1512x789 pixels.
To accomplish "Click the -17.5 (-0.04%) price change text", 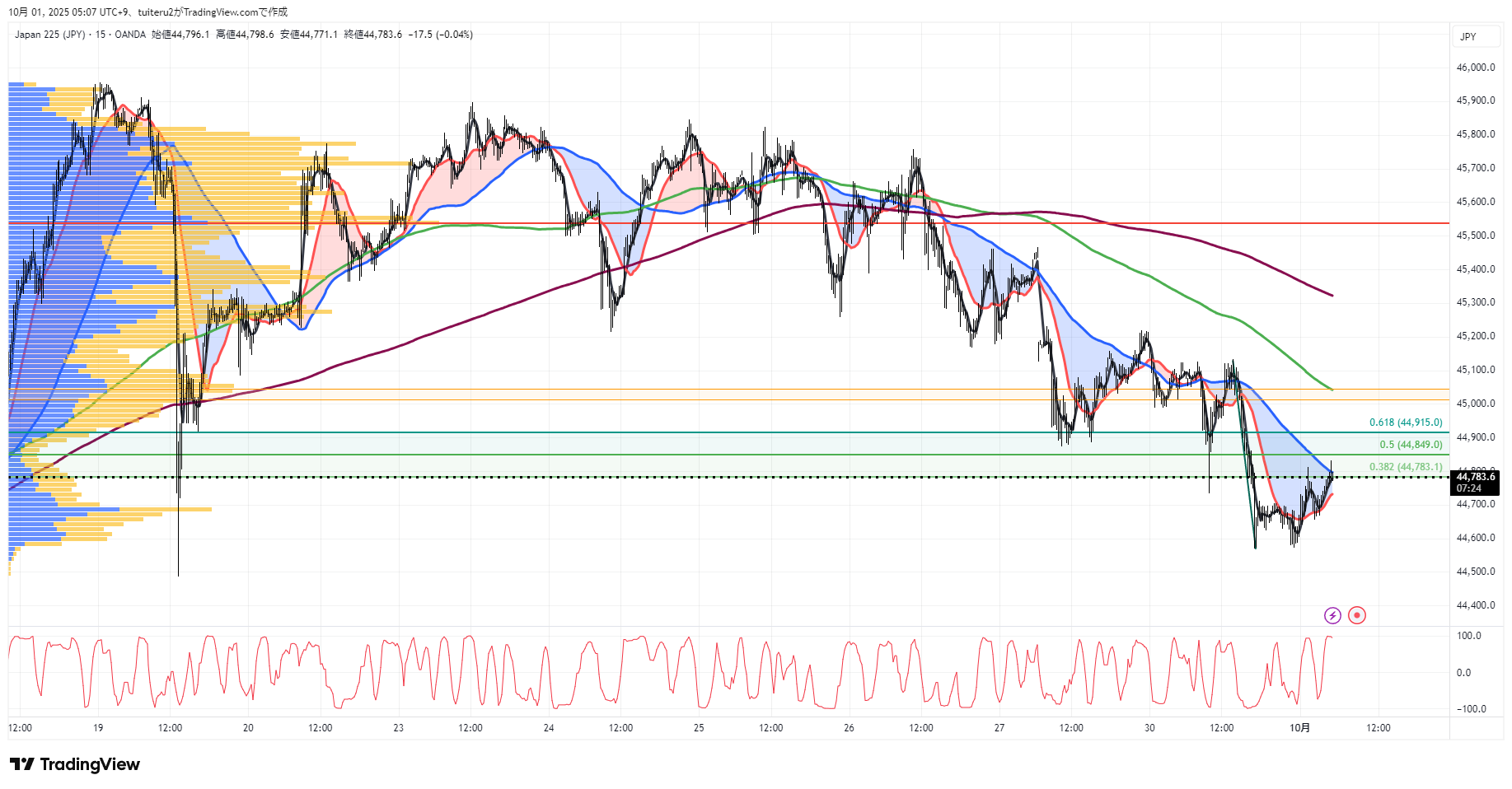I will 442,35.
